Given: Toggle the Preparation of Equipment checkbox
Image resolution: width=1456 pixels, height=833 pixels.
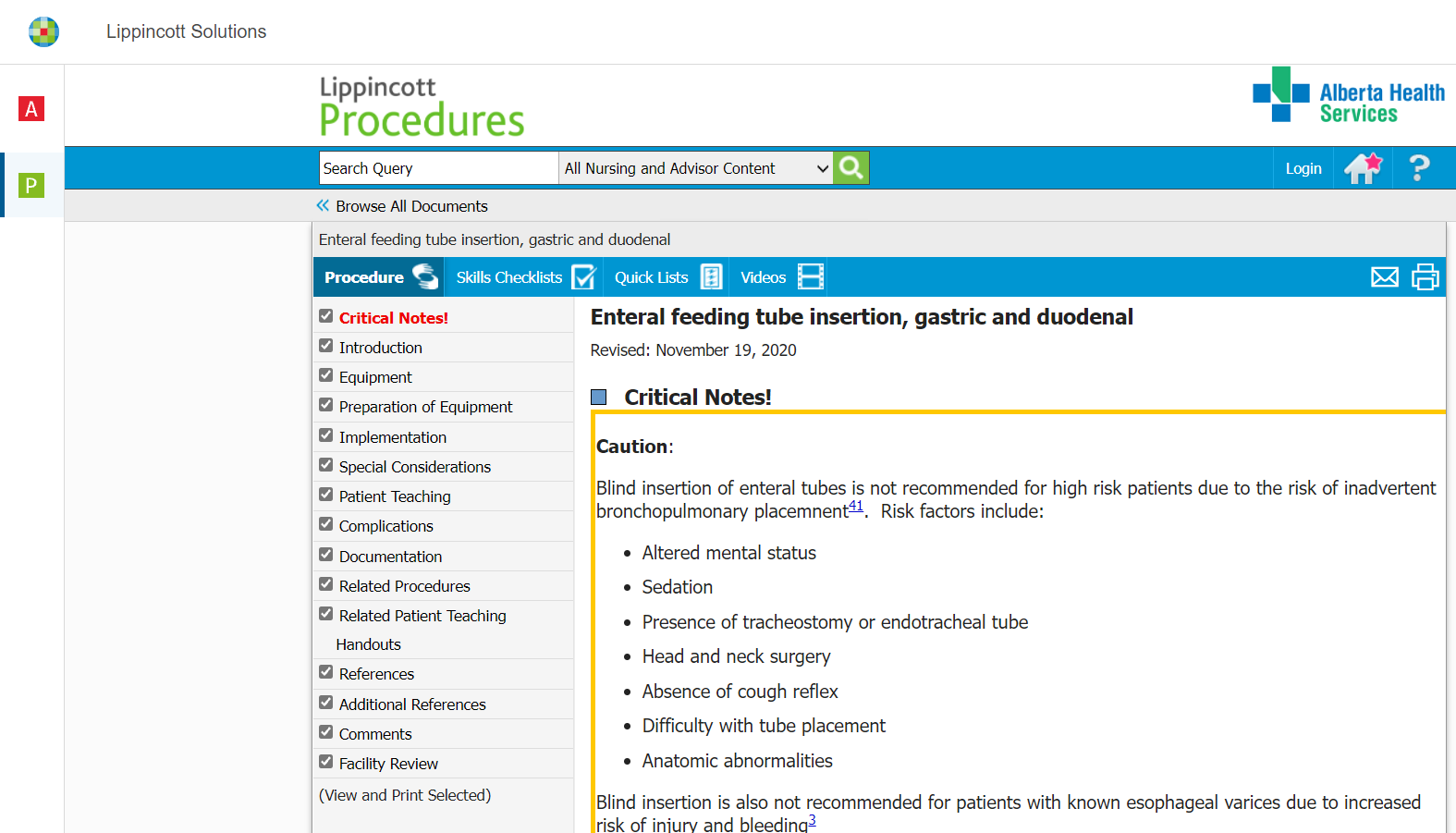Looking at the screenshot, I should point(326,405).
